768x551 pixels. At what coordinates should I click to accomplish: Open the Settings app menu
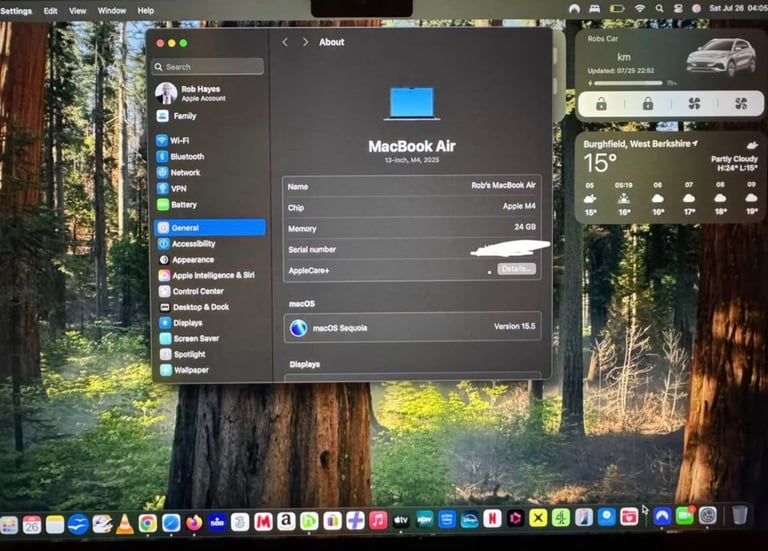point(16,10)
